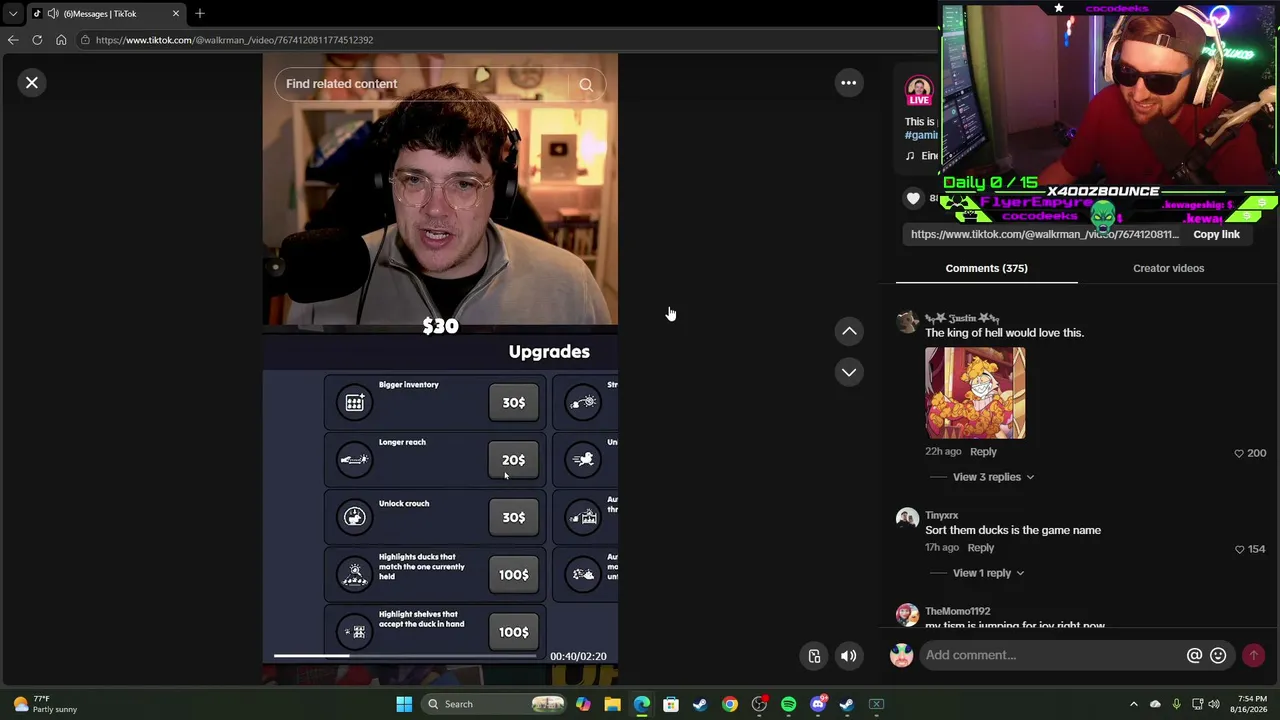This screenshot has width=1280, height=720.
Task: Open a new browser tab
Action: [x=200, y=13]
